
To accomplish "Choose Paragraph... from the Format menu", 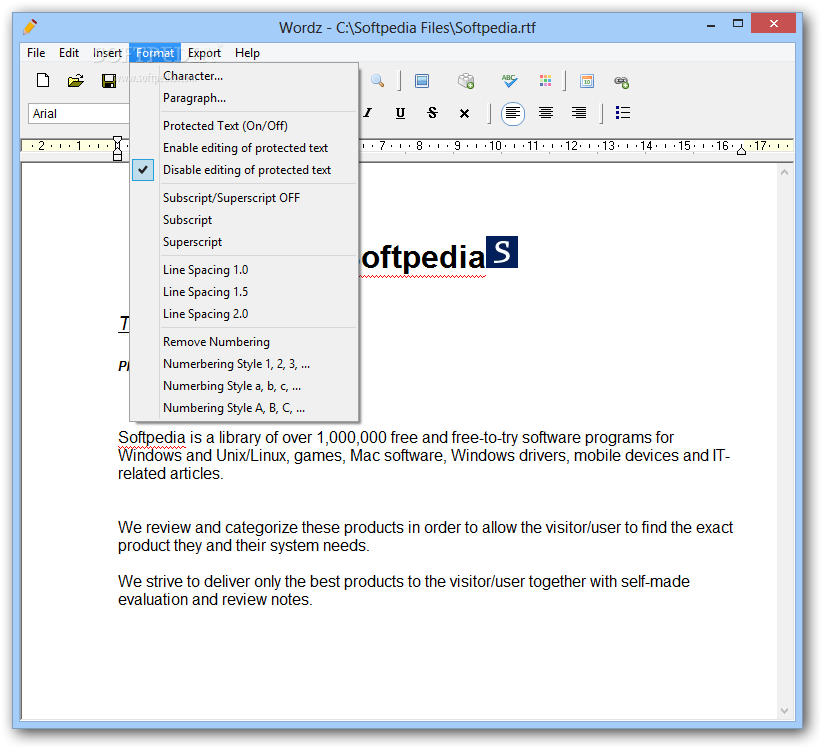I will point(245,98).
